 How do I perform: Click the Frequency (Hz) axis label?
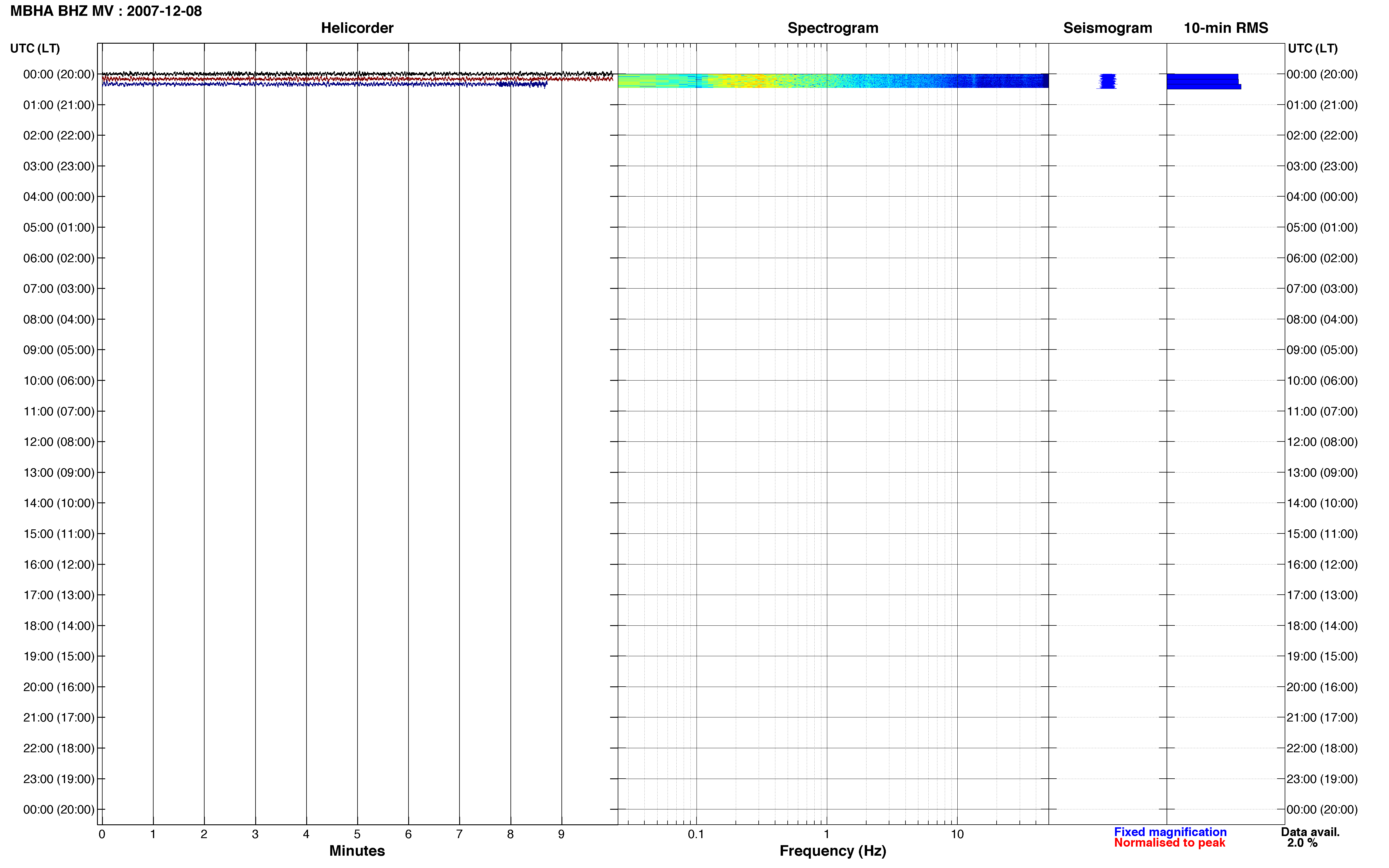(833, 851)
